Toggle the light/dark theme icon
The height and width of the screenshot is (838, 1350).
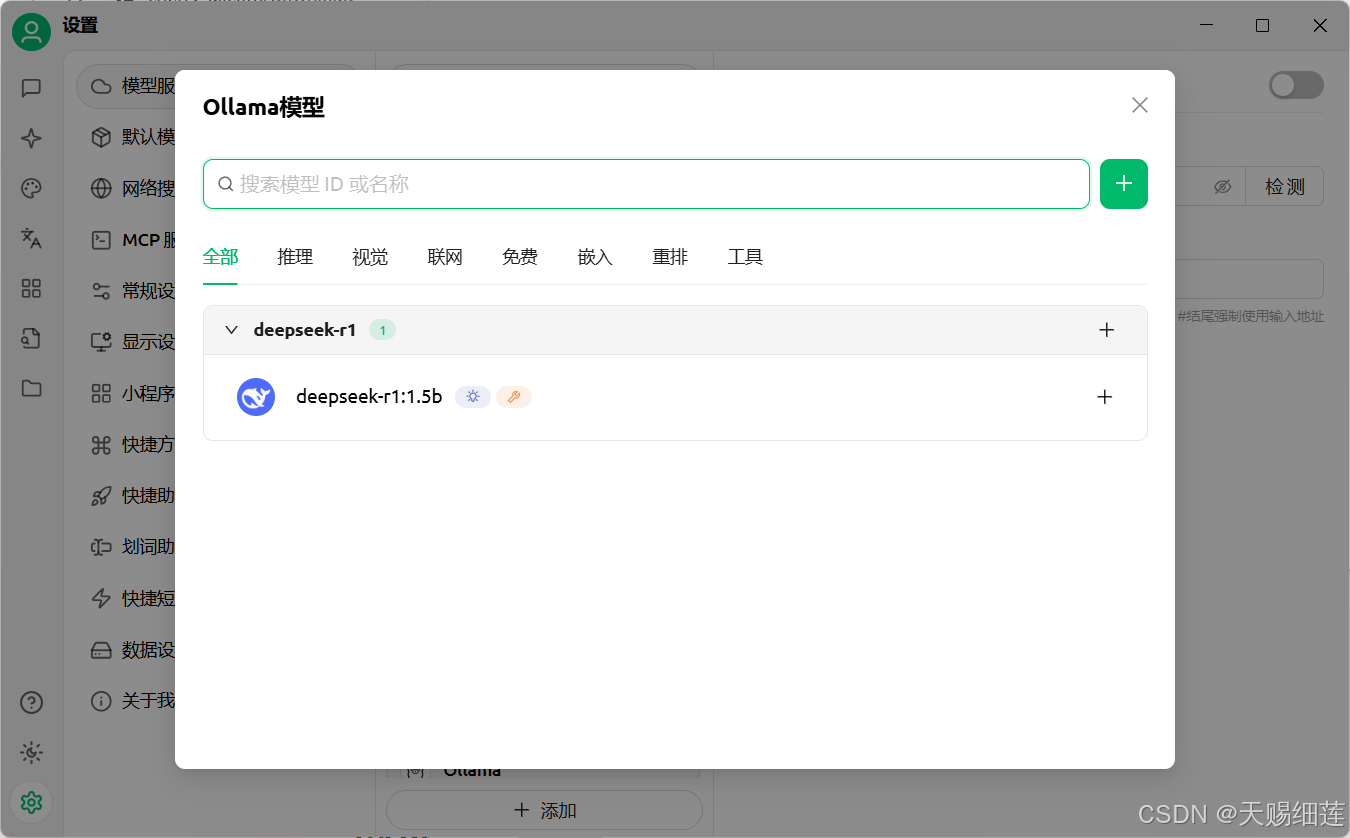click(31, 753)
